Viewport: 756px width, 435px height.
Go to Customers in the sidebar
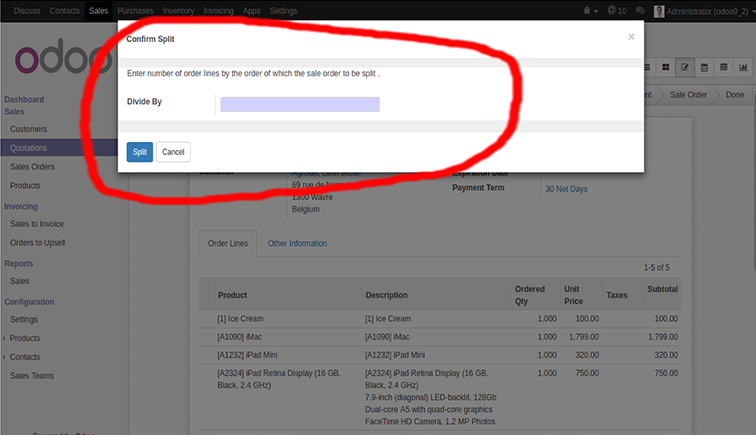[x=28, y=129]
